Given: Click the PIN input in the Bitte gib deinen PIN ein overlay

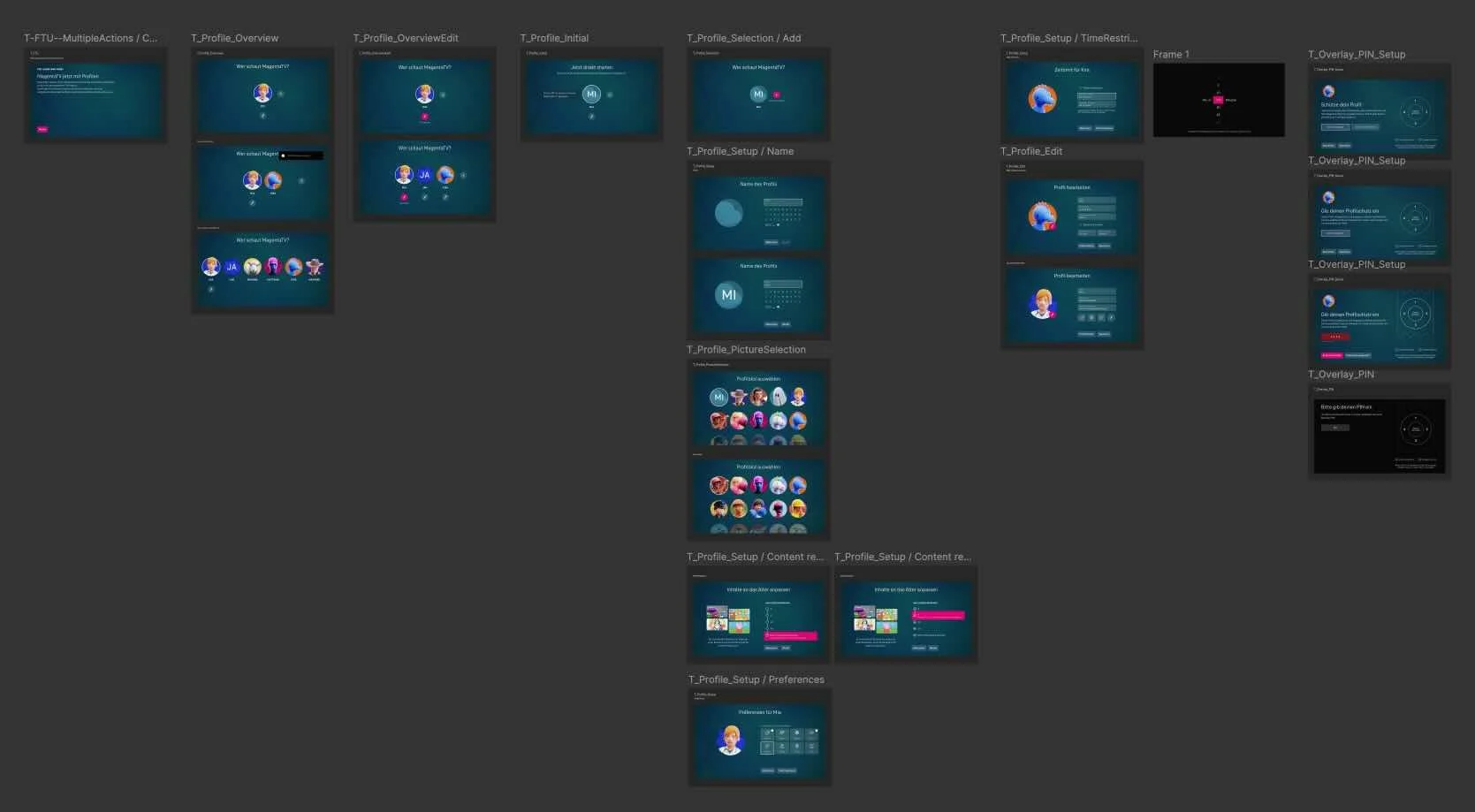Looking at the screenshot, I should [1335, 428].
